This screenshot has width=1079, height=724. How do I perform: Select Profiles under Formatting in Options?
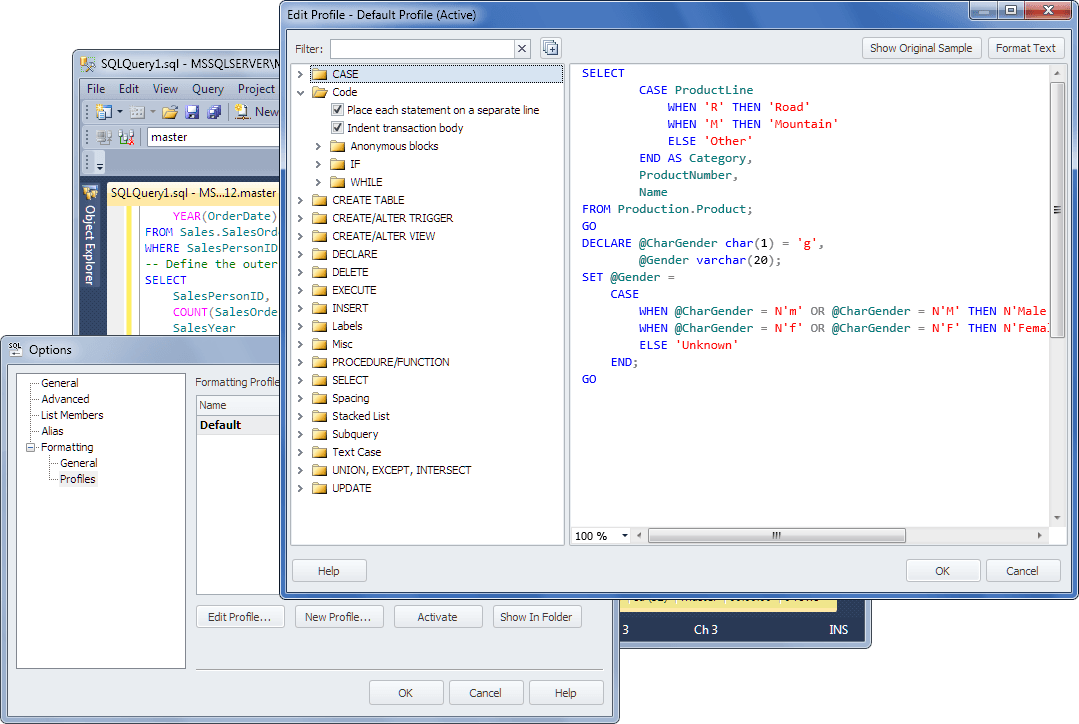tap(77, 479)
